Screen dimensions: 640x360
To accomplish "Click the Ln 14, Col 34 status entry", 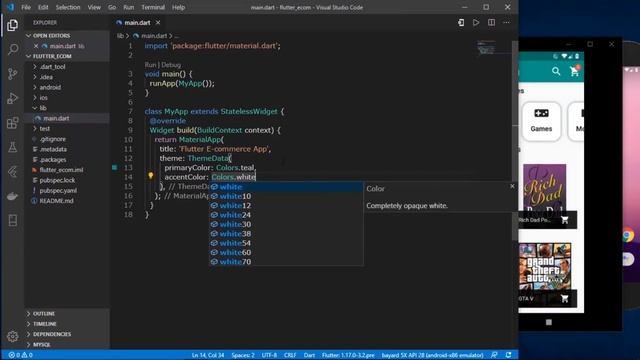I will point(208,355).
